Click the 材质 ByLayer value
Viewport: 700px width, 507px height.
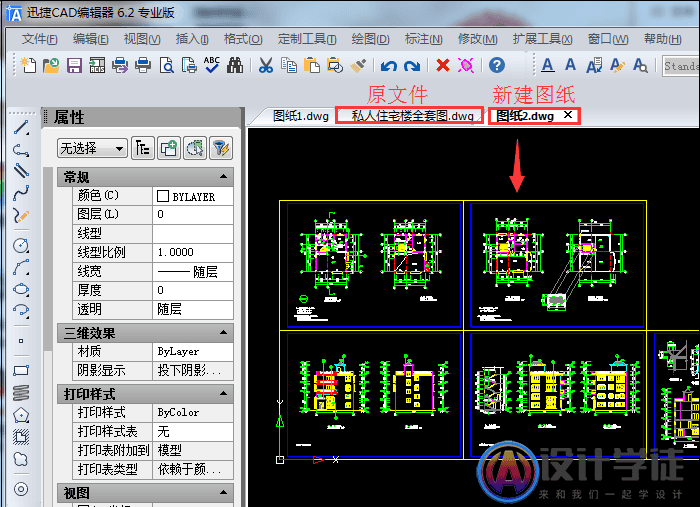[193, 352]
